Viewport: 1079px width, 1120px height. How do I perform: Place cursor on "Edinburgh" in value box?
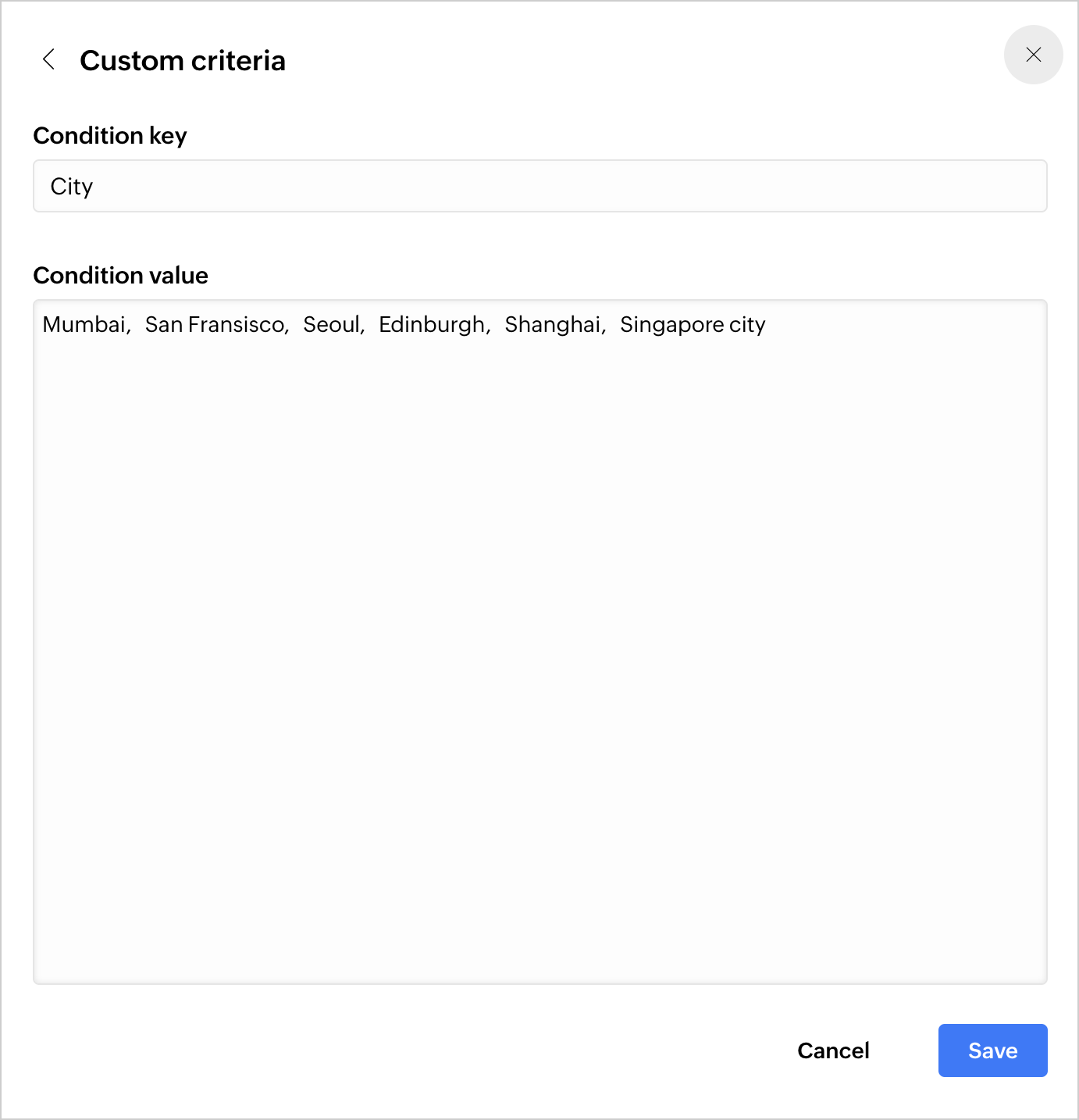(x=432, y=325)
